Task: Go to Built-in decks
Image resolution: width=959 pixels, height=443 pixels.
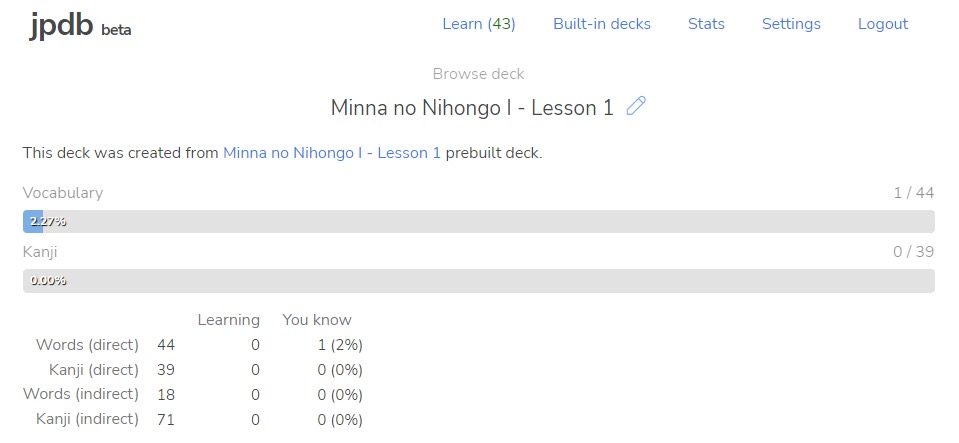Action: tap(602, 24)
